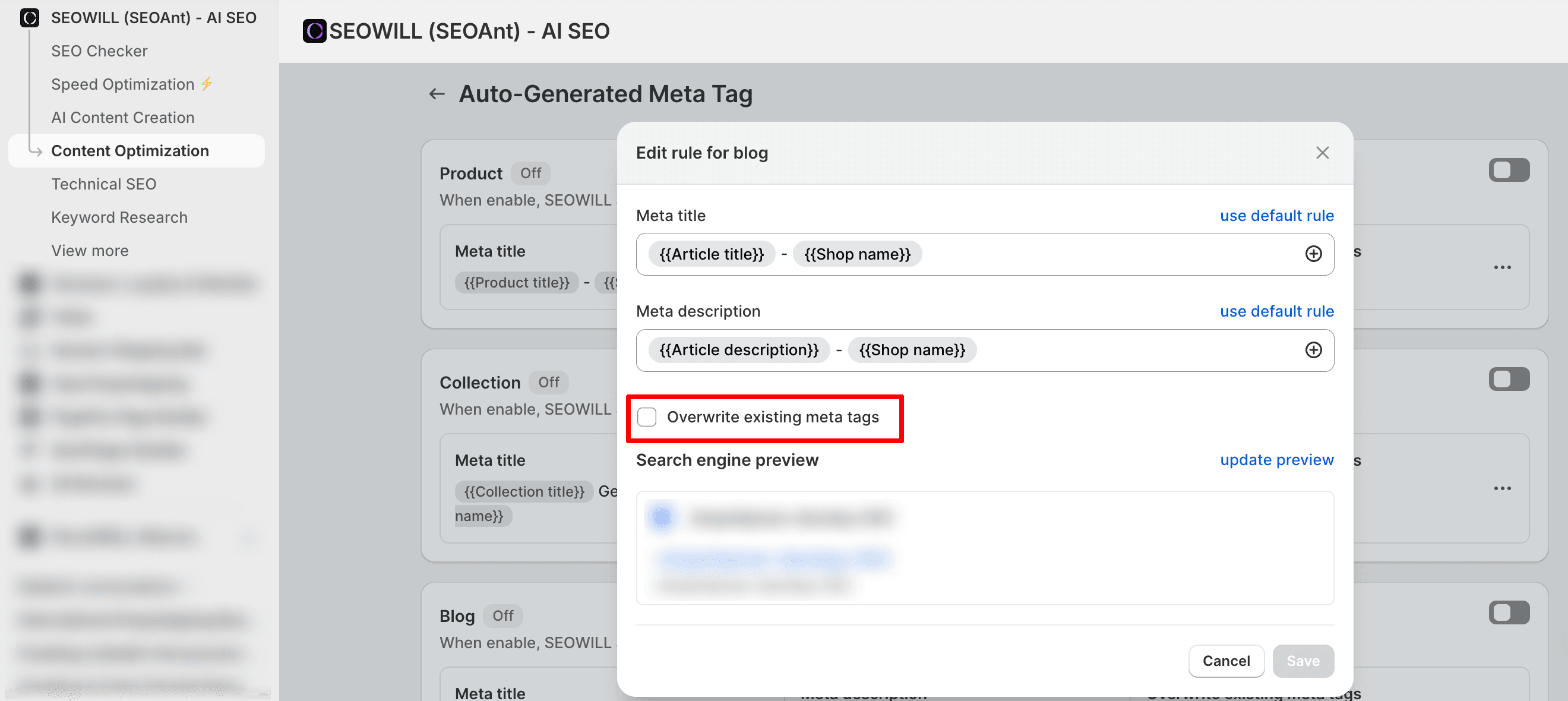Click update preview for the search engine preview
Screen dimensions: 1568x701
[1277, 460]
